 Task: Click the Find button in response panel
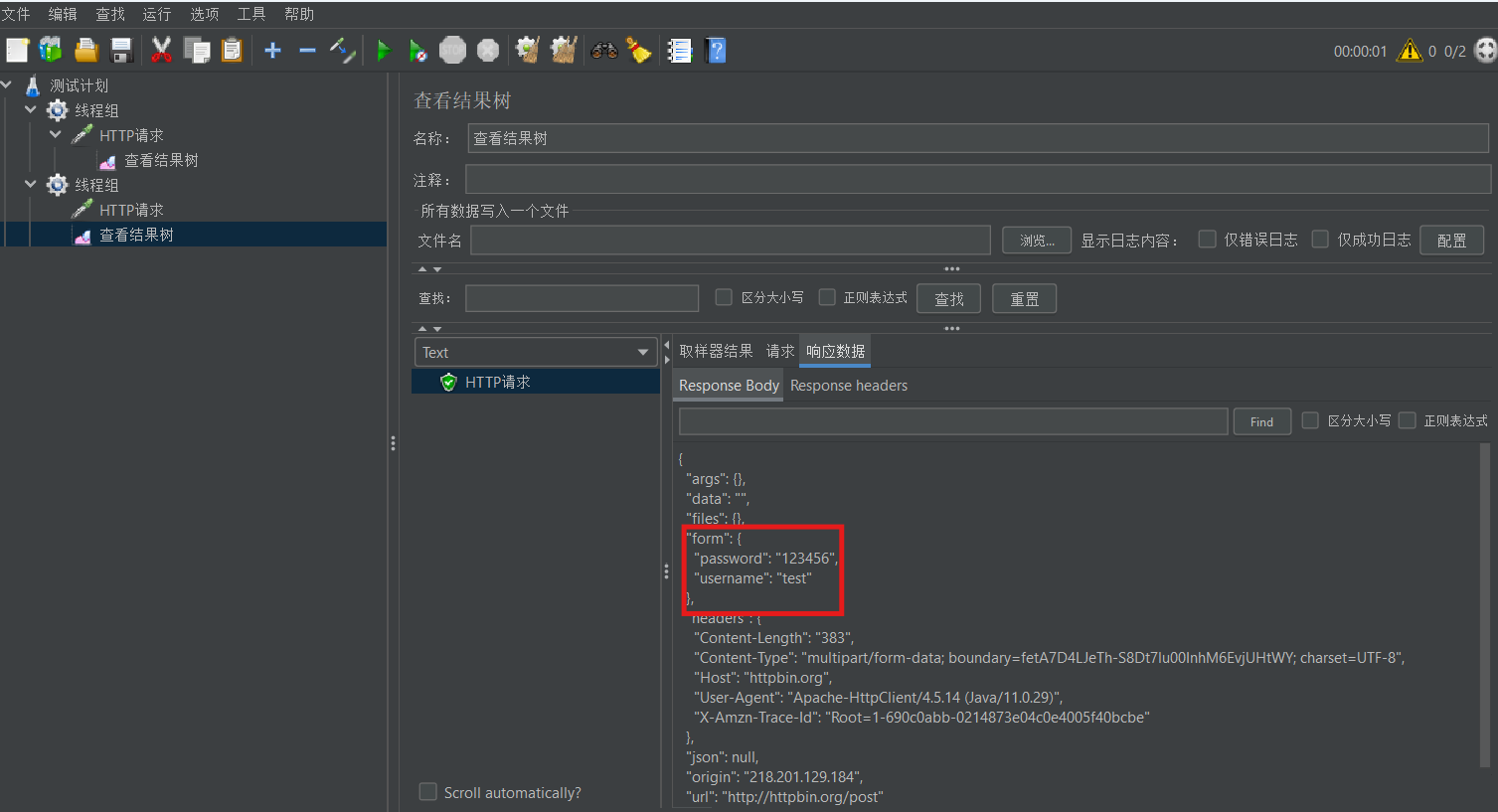tap(1261, 421)
